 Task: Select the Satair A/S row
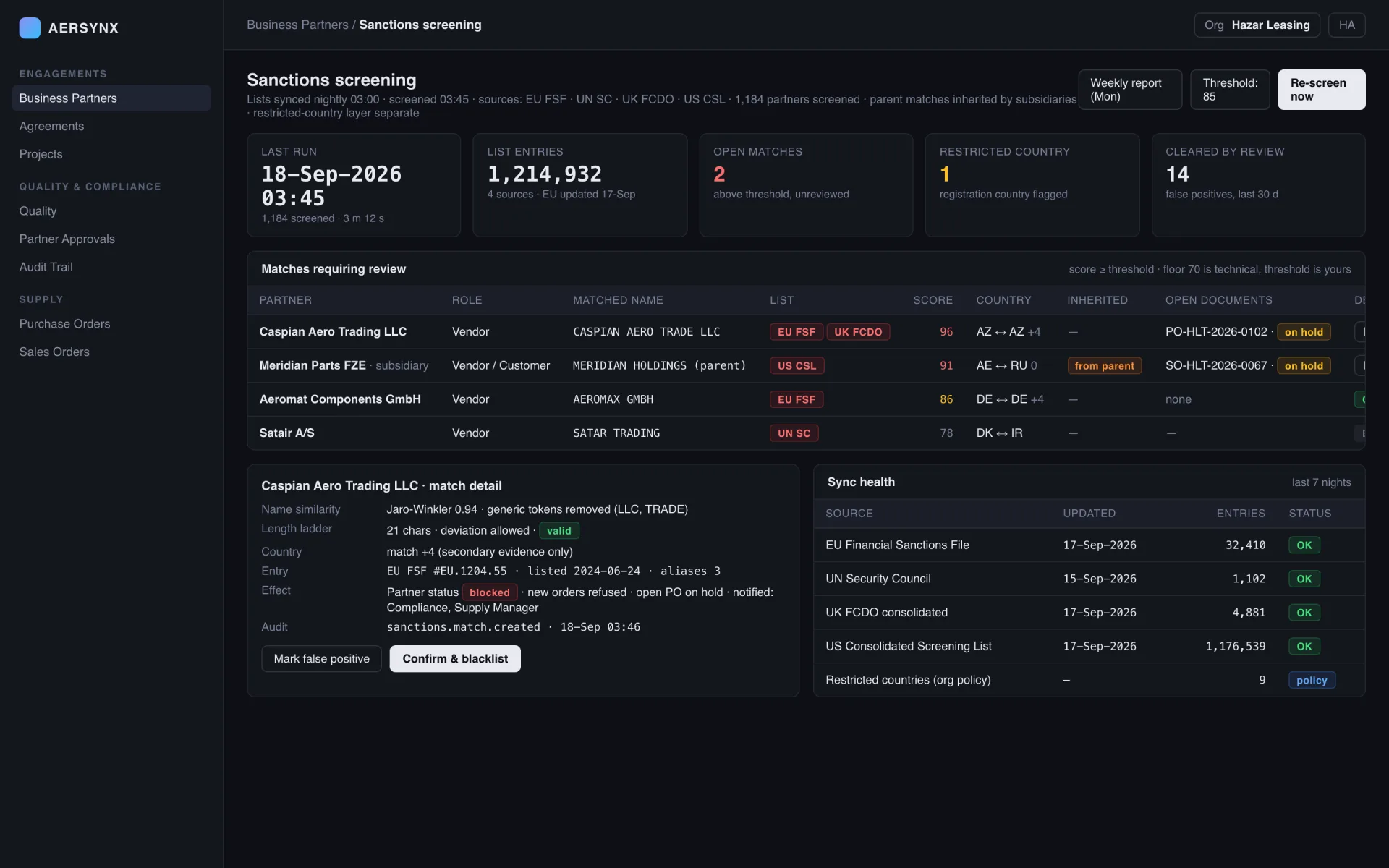point(806,433)
